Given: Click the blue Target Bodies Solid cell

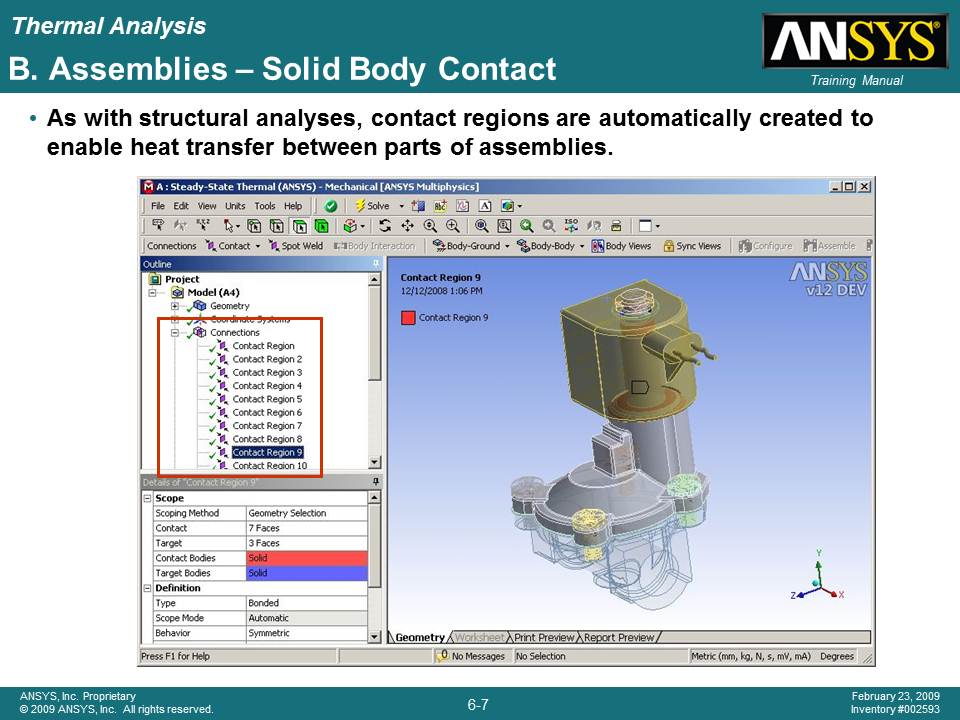Looking at the screenshot, I should [x=307, y=573].
